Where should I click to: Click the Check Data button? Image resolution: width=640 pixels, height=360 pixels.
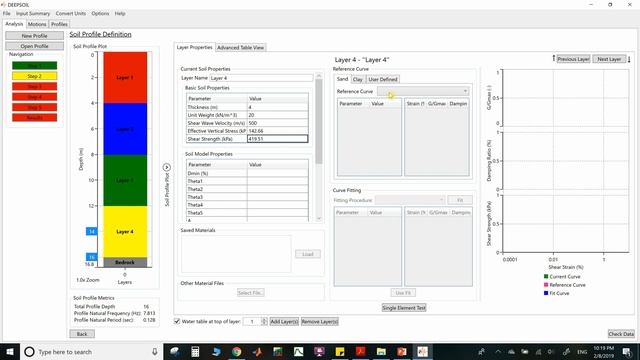pos(621,334)
